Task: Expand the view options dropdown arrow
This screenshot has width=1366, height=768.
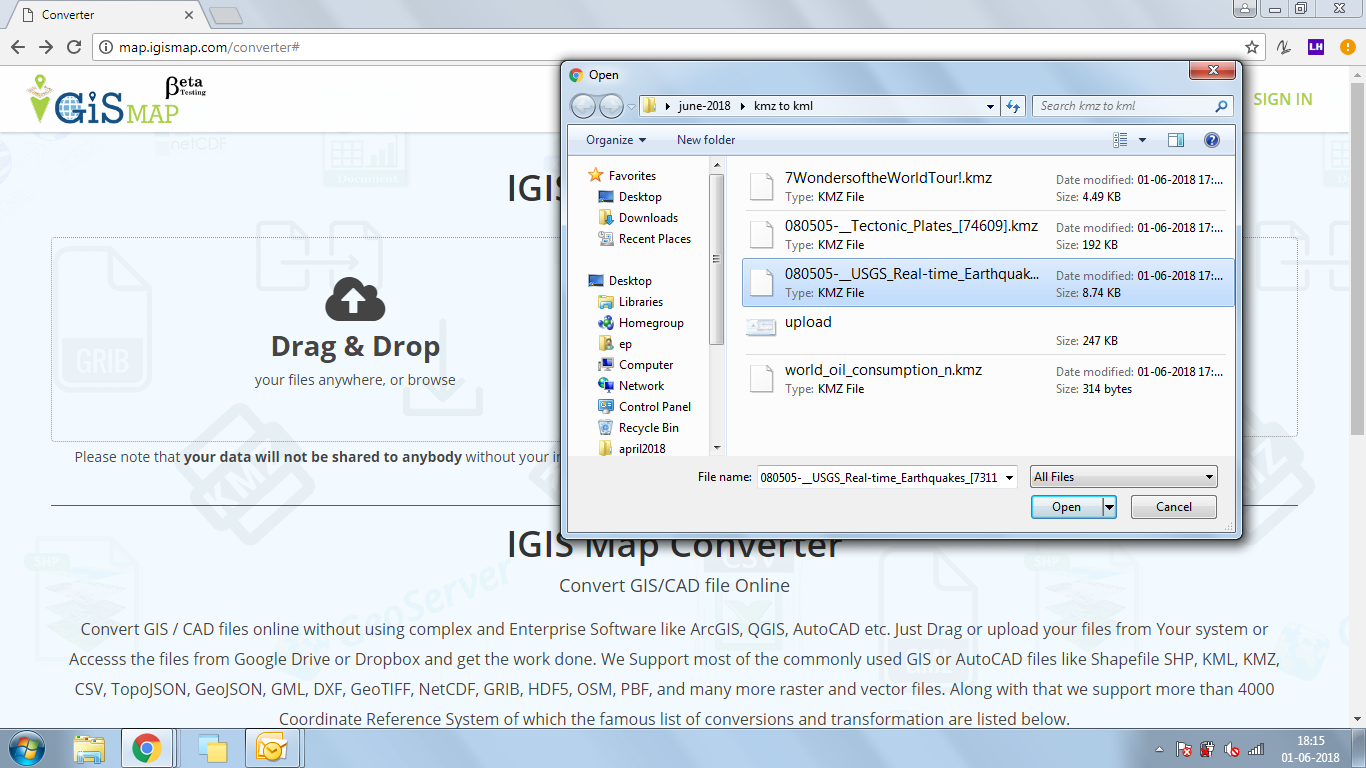Action: click(x=1142, y=140)
